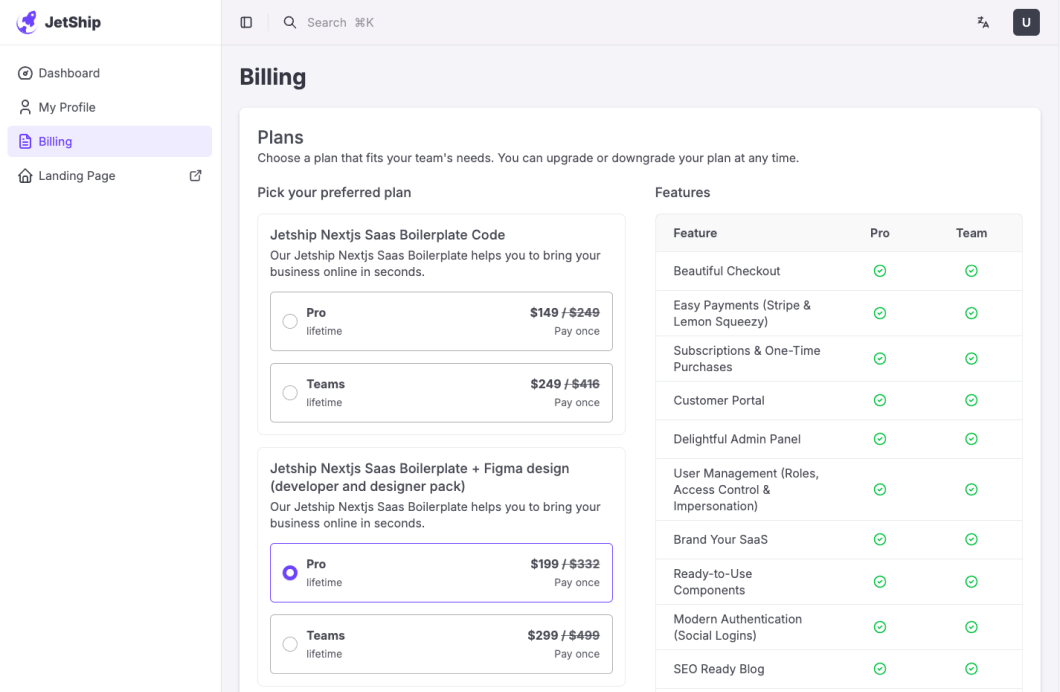Click the Beautiful Checkout Pro checkmark
The width and height of the screenshot is (1060, 692).
pyautogui.click(x=880, y=271)
